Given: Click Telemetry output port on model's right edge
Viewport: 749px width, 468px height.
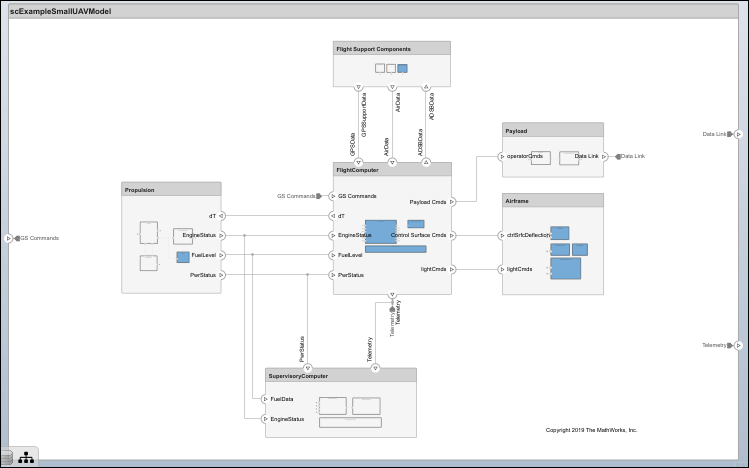Looking at the screenshot, I should coord(738,345).
